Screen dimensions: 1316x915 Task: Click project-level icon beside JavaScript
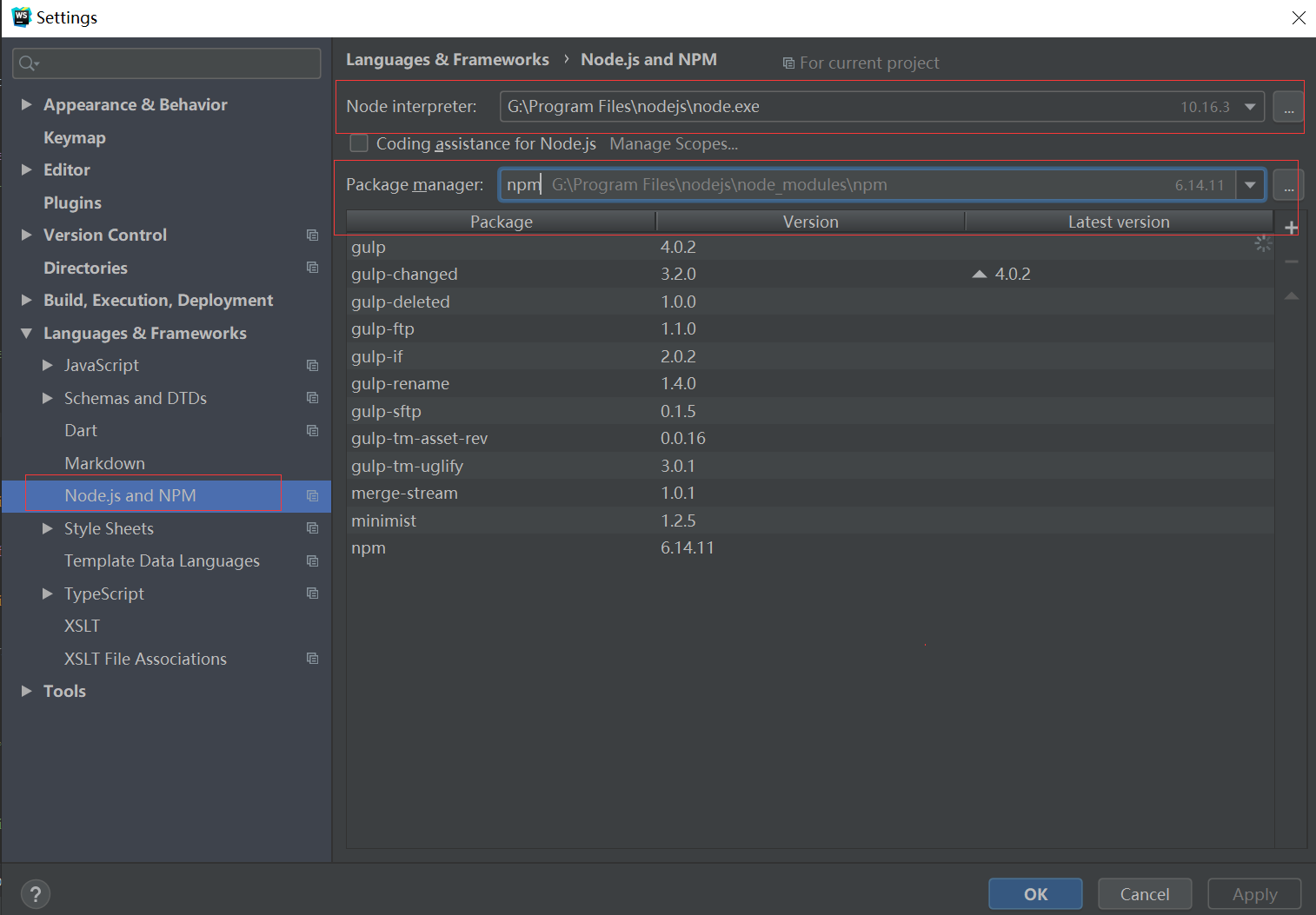click(x=313, y=366)
